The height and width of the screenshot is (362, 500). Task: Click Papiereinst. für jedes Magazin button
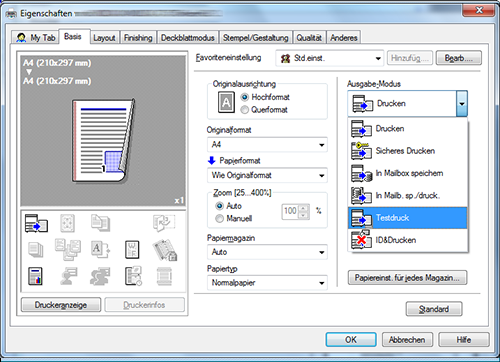(x=407, y=278)
